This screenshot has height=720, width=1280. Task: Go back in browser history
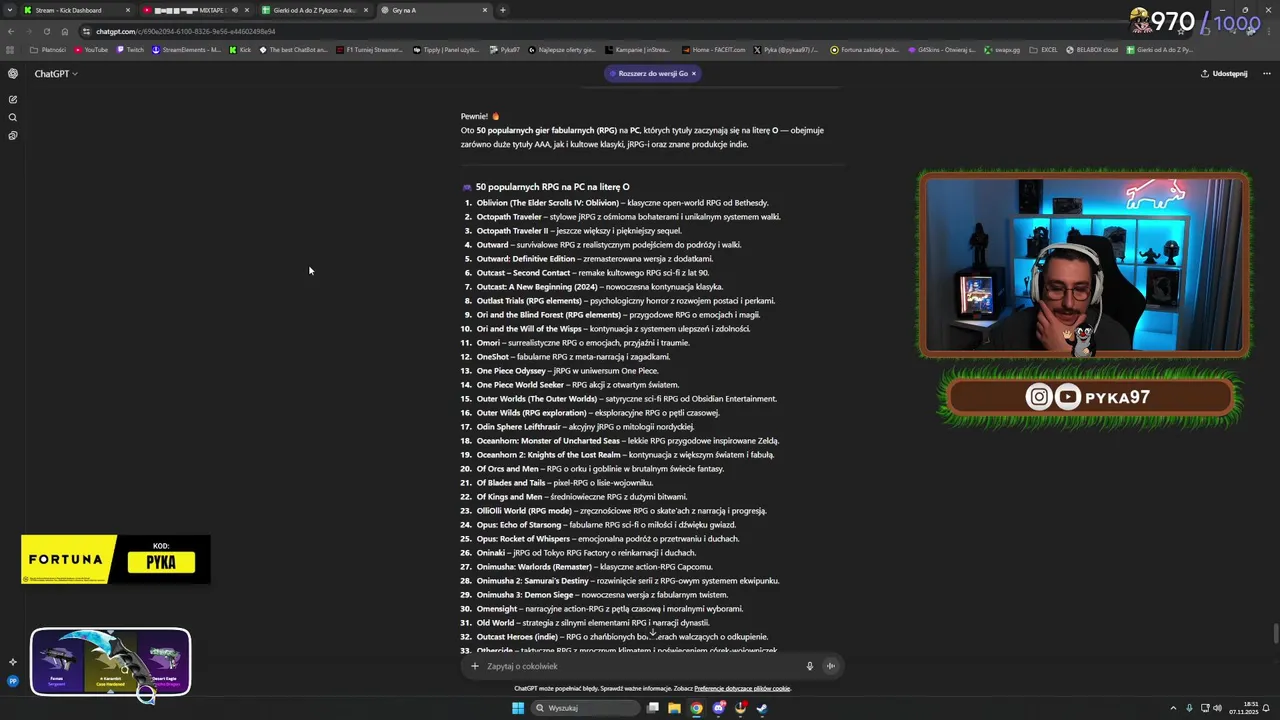coord(11,31)
